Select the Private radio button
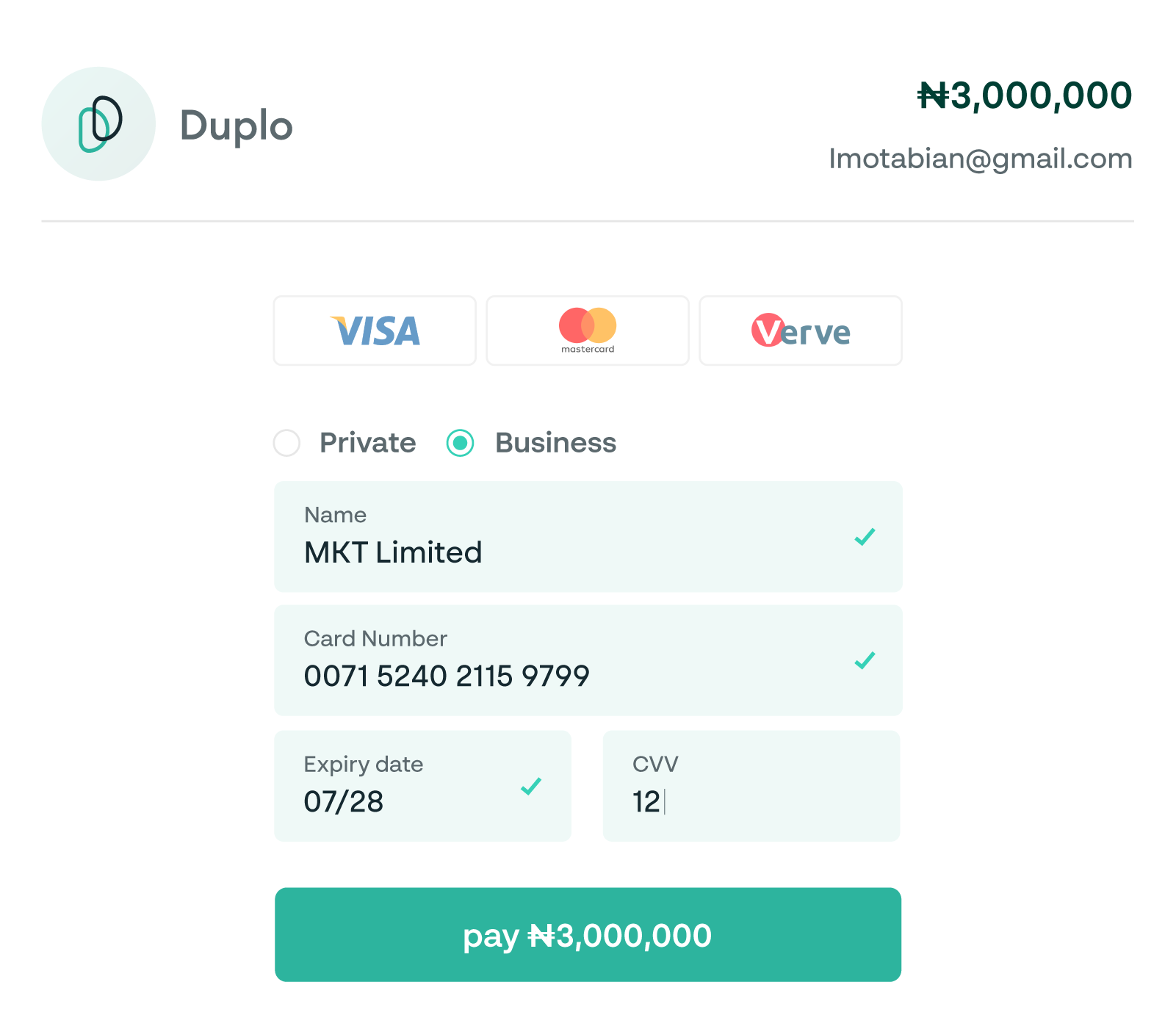This screenshot has width=1176, height=1029. click(x=286, y=443)
